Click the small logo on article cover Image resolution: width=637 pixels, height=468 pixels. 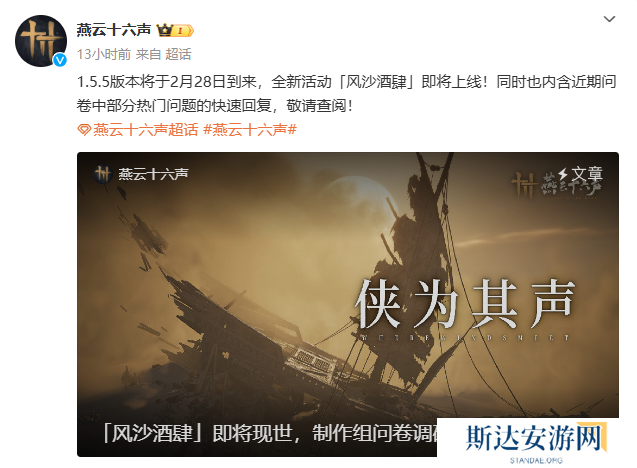click(102, 174)
